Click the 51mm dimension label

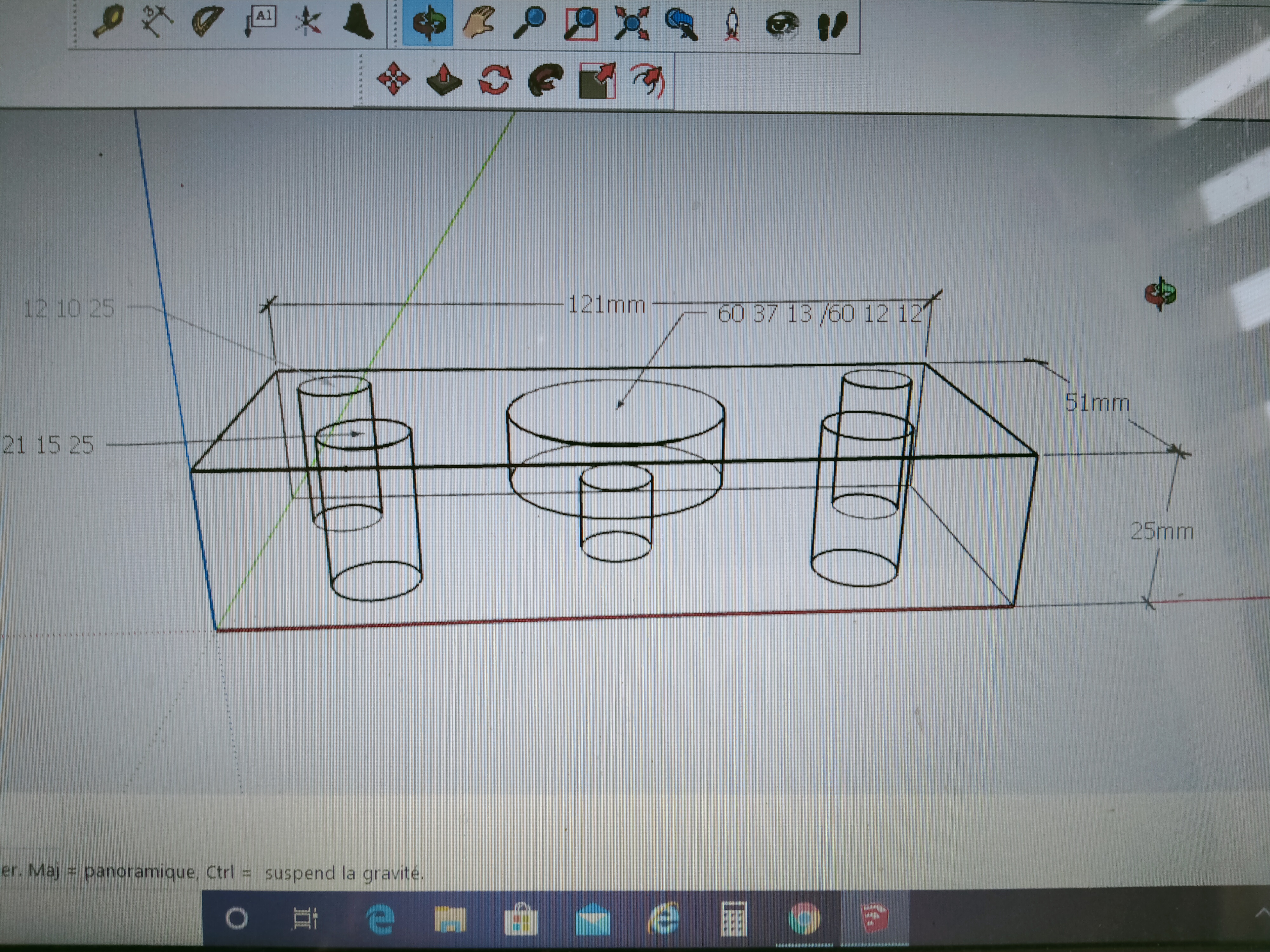pyautogui.click(x=1097, y=402)
